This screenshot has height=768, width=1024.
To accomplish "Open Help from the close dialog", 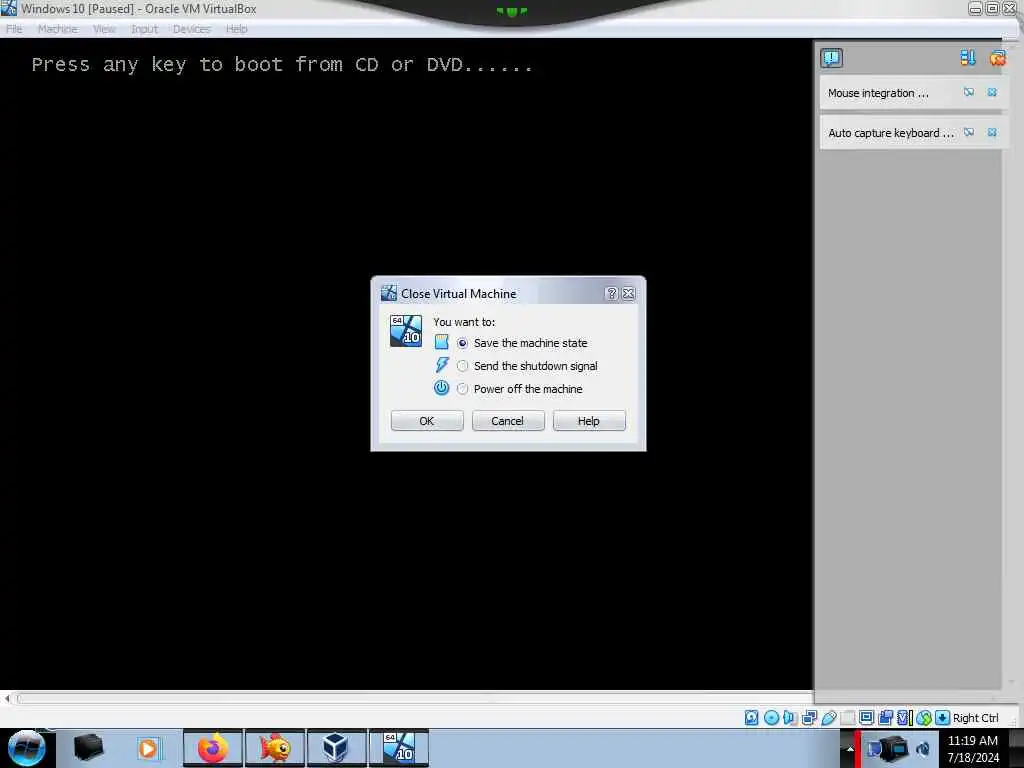I will [x=588, y=421].
